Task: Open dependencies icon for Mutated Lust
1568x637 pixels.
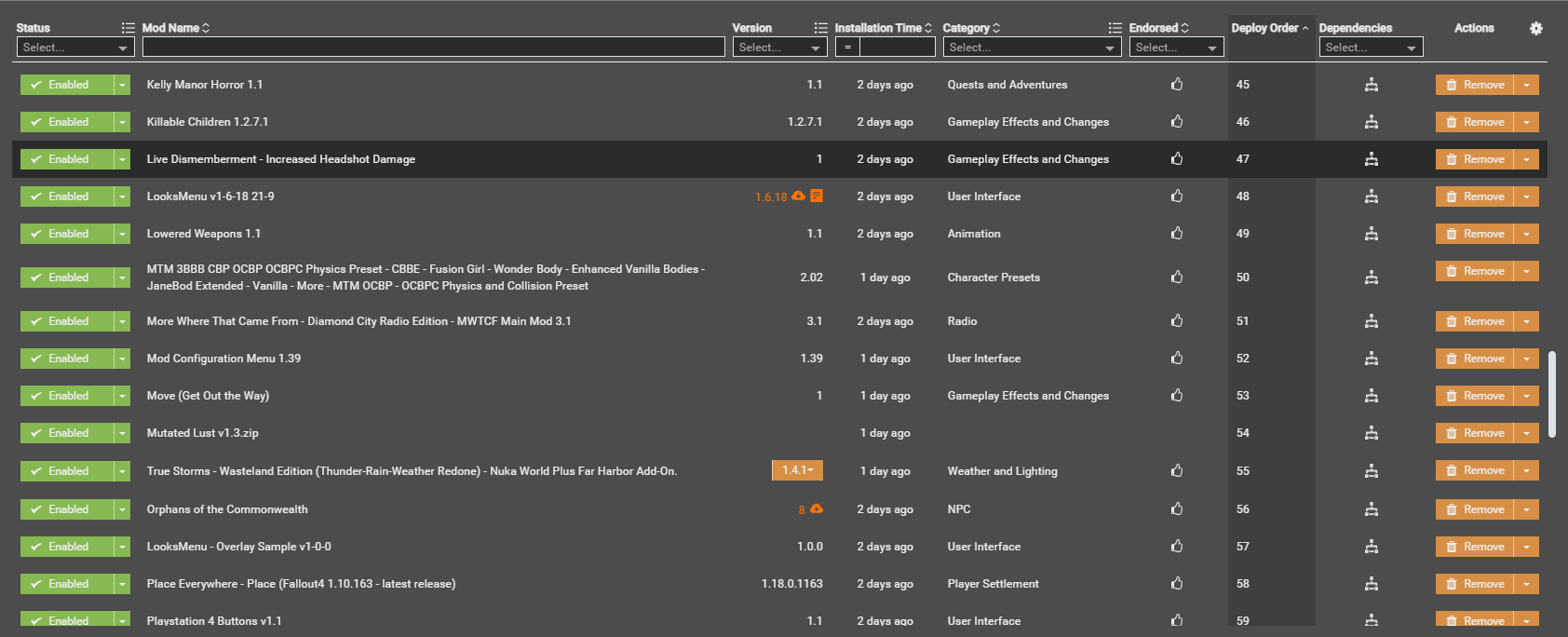Action: click(1371, 433)
